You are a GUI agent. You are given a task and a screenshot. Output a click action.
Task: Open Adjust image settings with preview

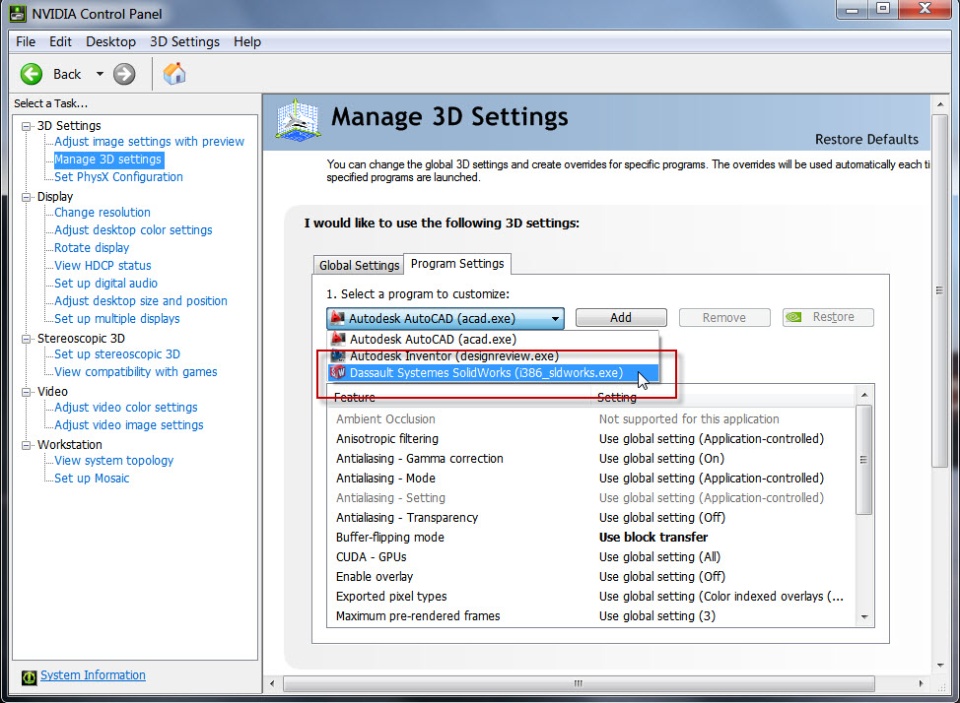149,141
